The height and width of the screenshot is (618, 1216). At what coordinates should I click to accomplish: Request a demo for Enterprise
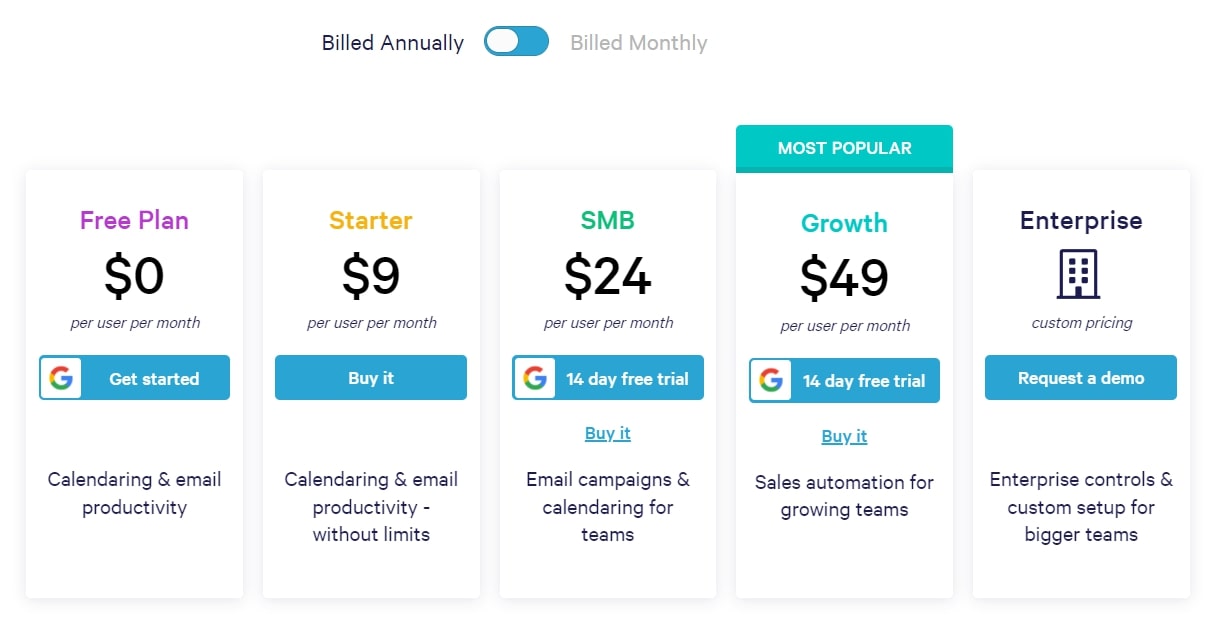click(1080, 377)
